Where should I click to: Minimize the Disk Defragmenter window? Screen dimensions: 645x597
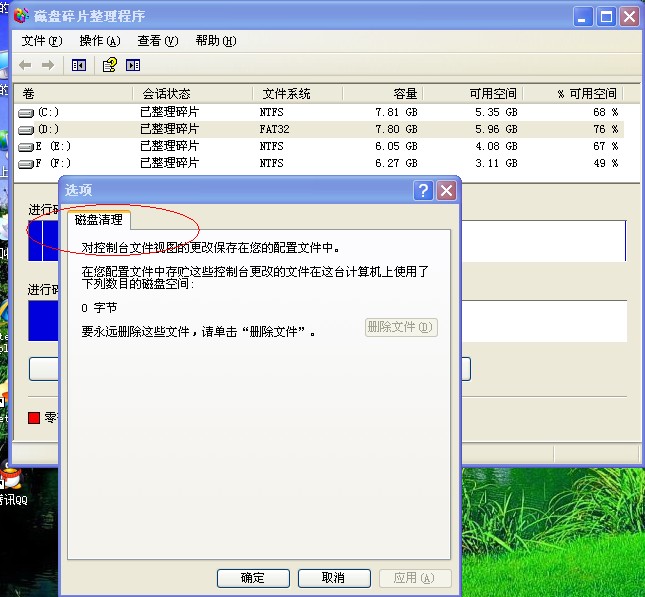pos(582,17)
